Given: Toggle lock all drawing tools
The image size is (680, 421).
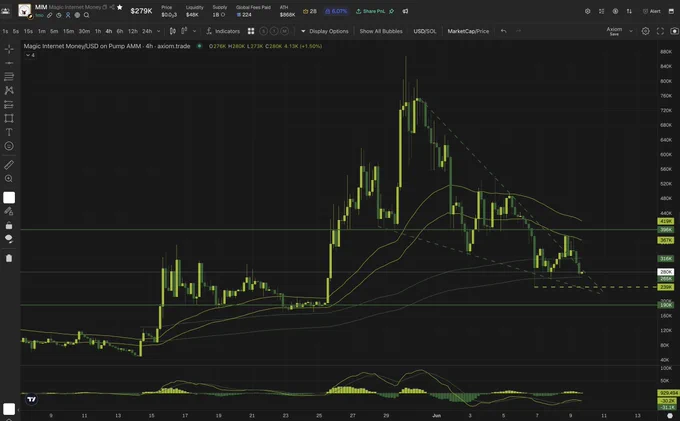Looking at the screenshot, I should click(9, 225).
